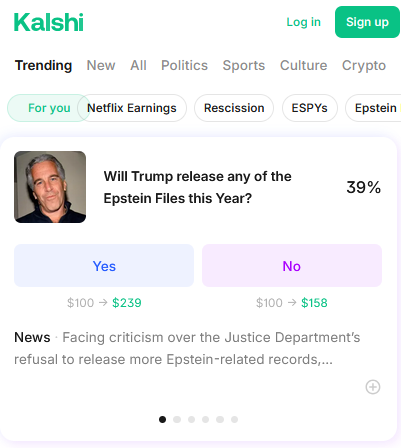Select the Rescission filter chip
This screenshot has width=401, height=448.
pyautogui.click(x=234, y=108)
